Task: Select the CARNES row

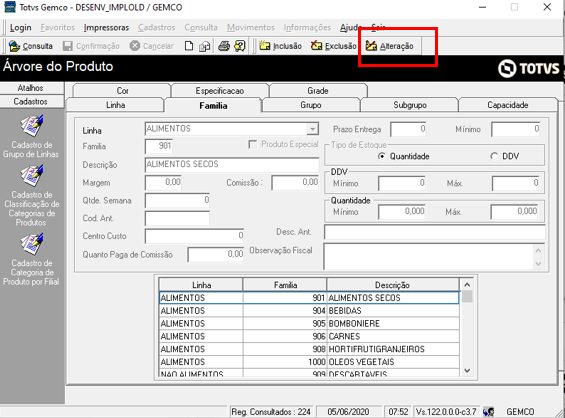Action: (x=309, y=336)
